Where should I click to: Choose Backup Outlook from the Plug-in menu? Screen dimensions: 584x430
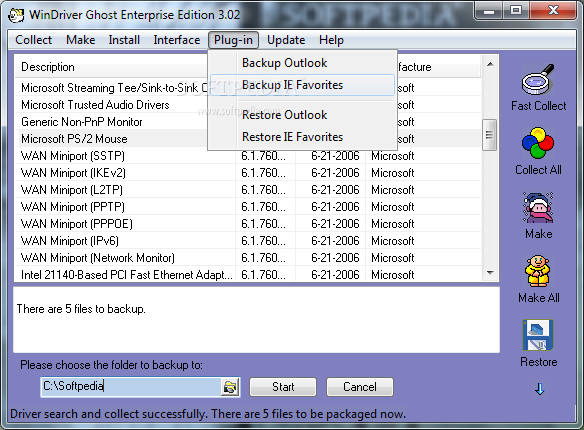(x=302, y=63)
